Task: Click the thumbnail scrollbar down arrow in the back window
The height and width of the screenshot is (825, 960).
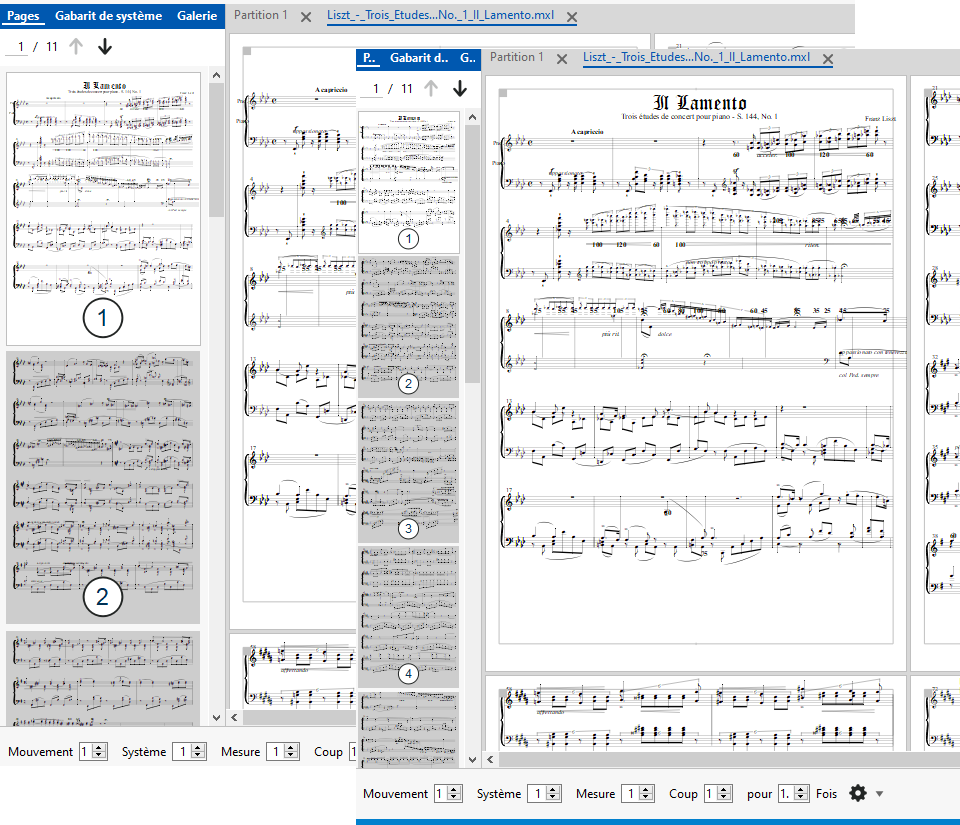Action: pyautogui.click(x=216, y=717)
